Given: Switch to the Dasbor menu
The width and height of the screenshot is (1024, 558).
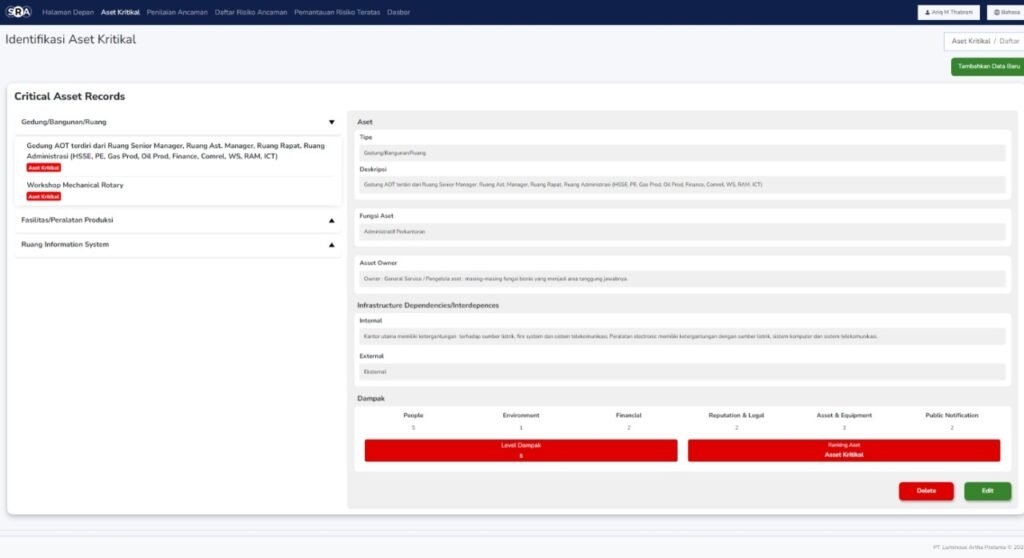Looking at the screenshot, I should pyautogui.click(x=398, y=12).
